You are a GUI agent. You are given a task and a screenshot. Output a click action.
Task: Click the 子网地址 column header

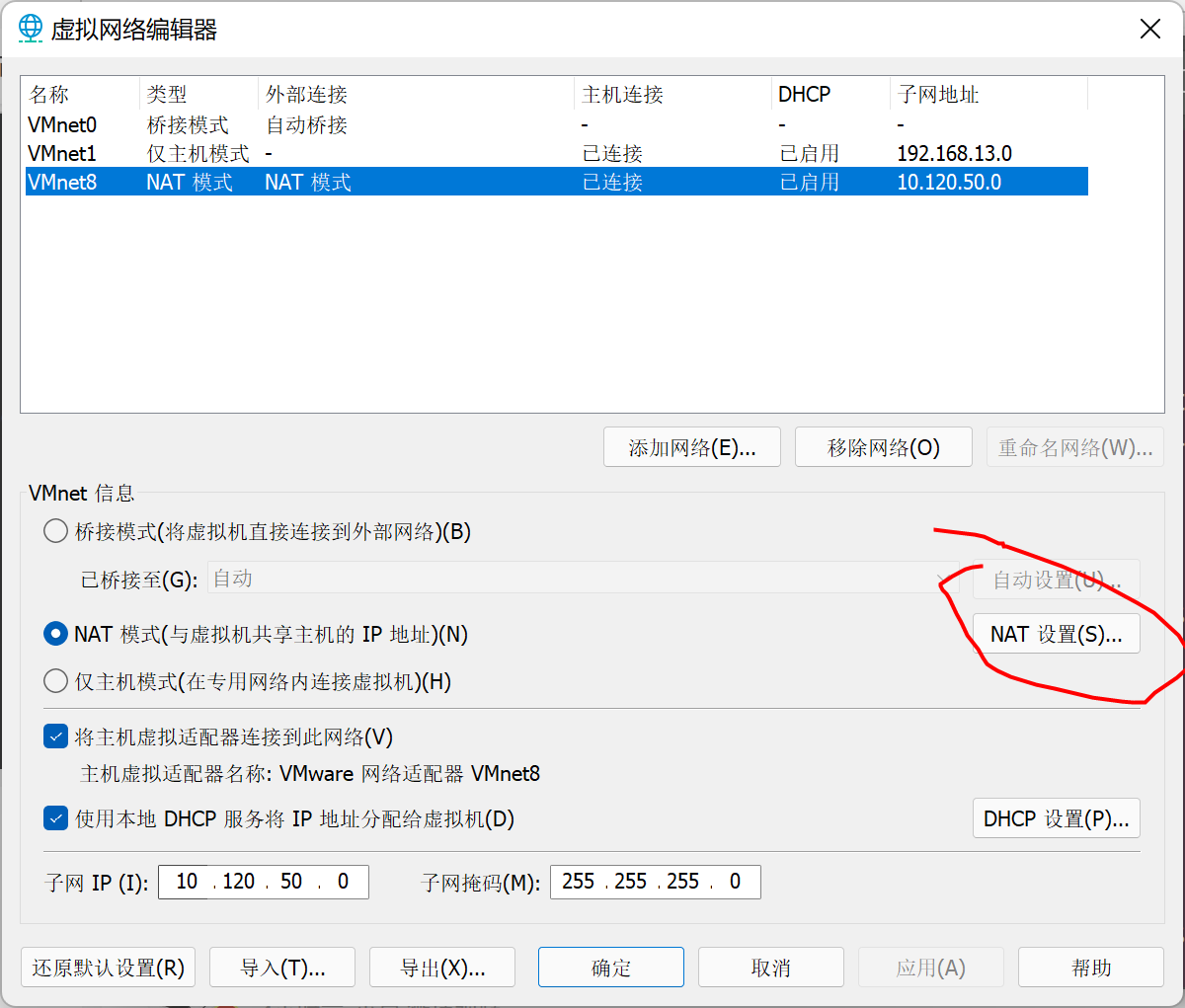pos(989,95)
